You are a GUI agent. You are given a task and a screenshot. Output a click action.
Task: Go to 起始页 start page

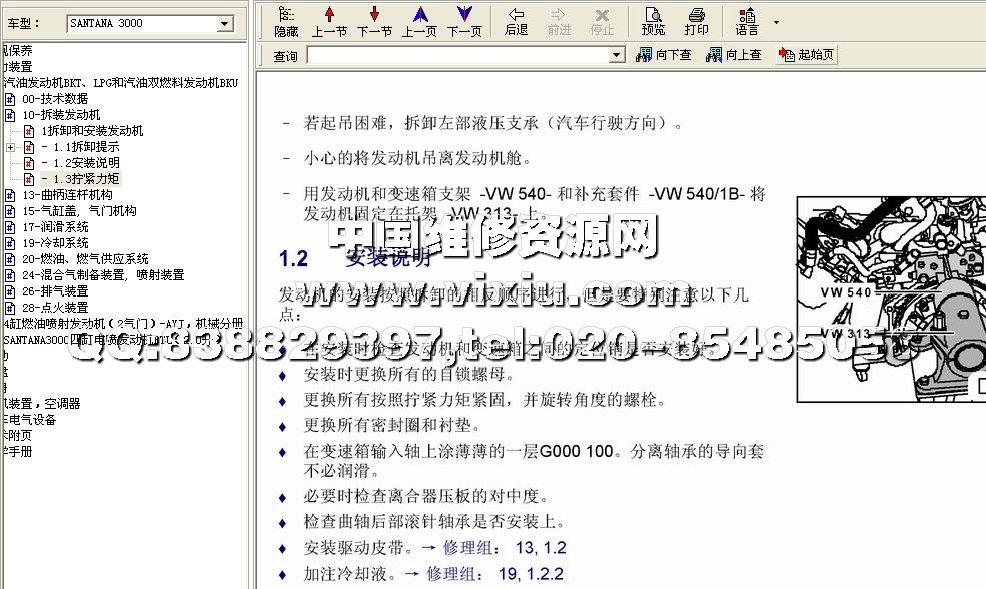coord(807,55)
